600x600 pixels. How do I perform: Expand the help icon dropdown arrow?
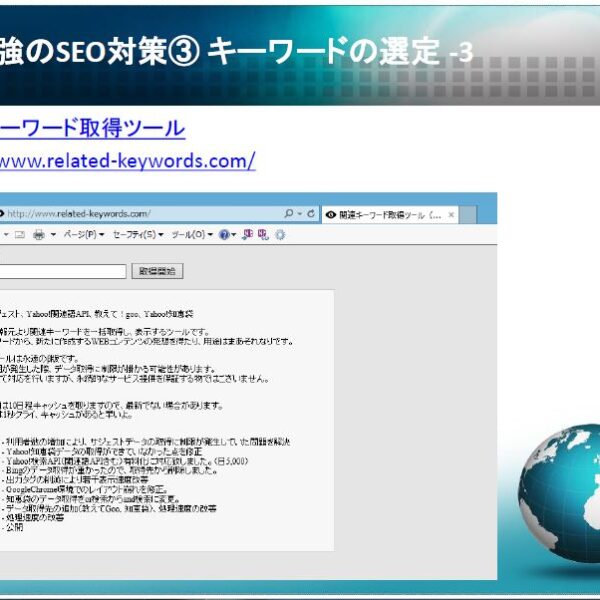(x=235, y=235)
